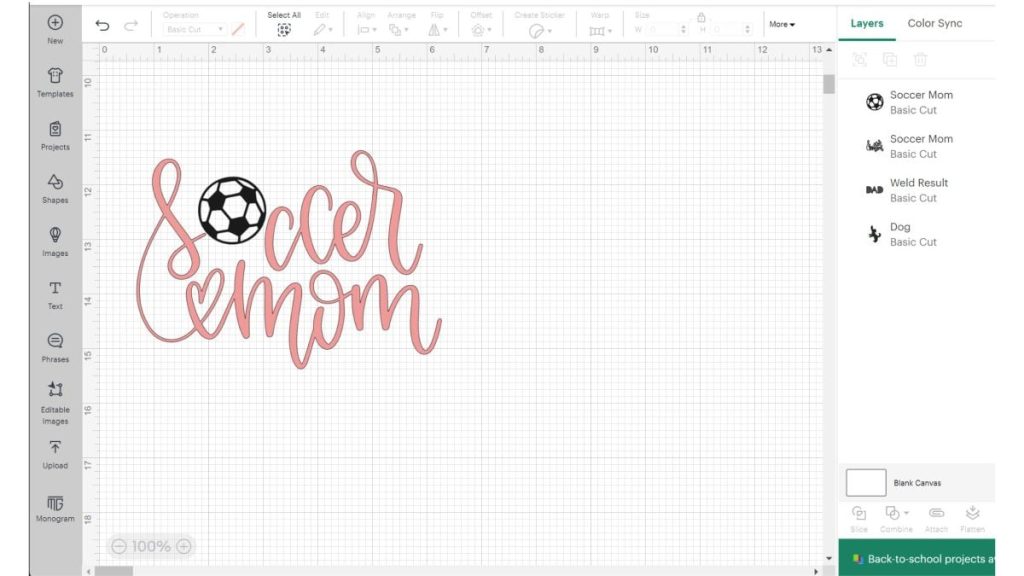Screen dimensions: 1024x576
Task: Open the Create Sticker dropdown
Action: coord(539,31)
